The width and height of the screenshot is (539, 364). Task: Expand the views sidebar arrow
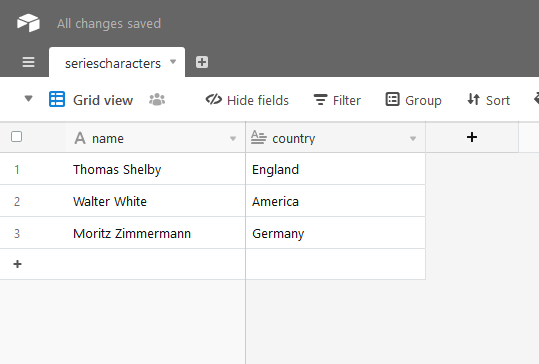pyautogui.click(x=29, y=99)
